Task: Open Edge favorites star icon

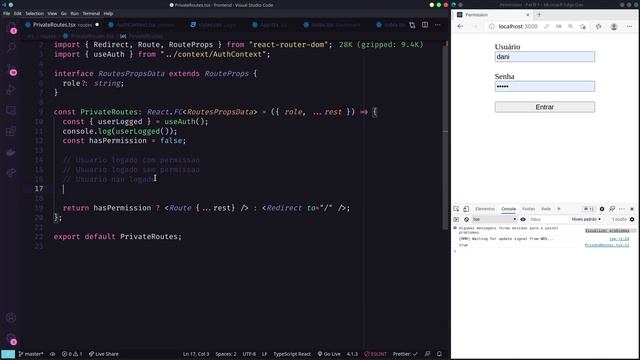Action: tap(598, 27)
